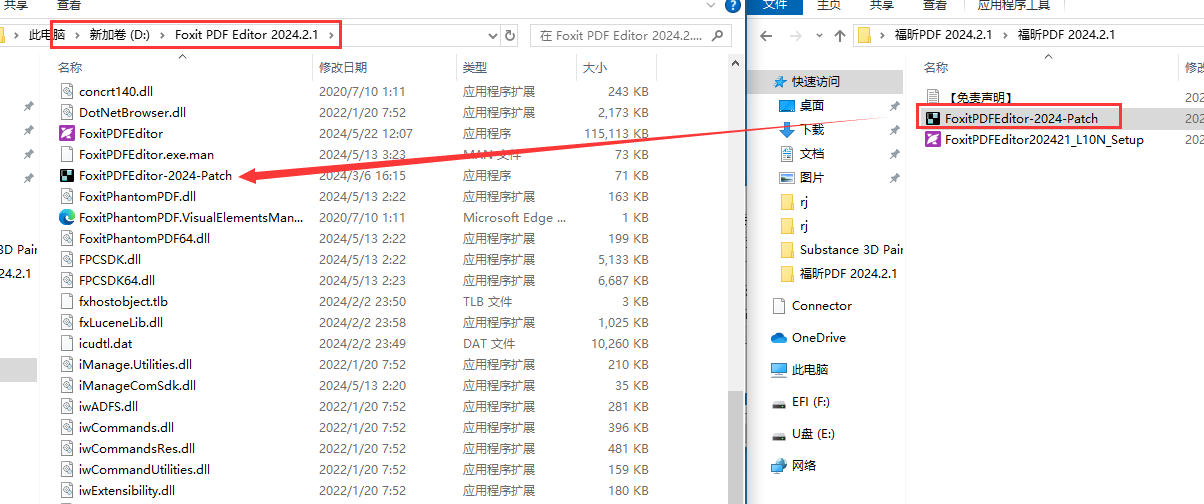Select the iwCommandUtilities.dll file name
The width and height of the screenshot is (1204, 504).
[144, 469]
